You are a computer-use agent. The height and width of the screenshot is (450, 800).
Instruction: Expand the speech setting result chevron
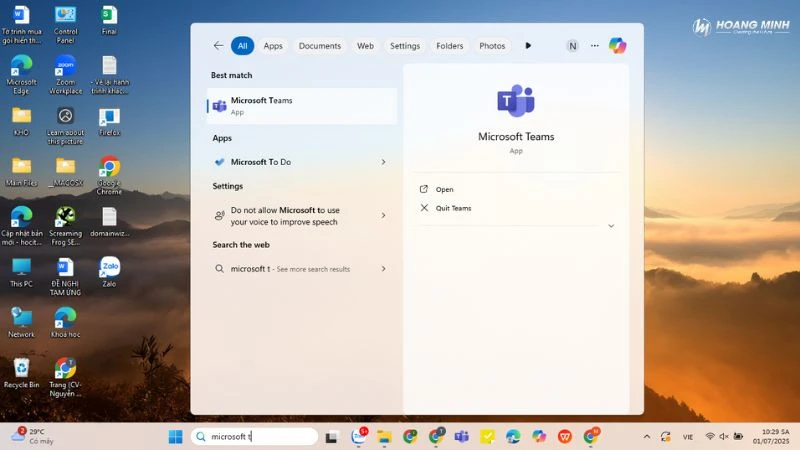[x=383, y=215]
